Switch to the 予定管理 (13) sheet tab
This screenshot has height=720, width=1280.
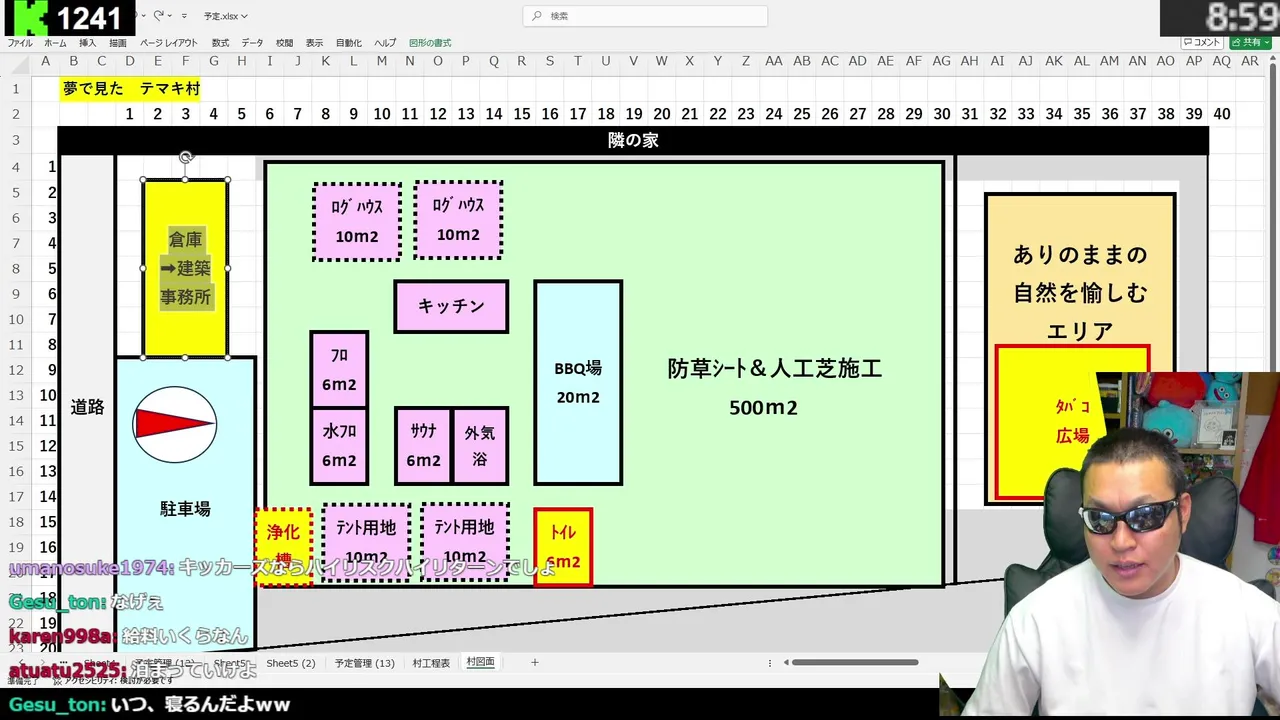click(x=365, y=663)
